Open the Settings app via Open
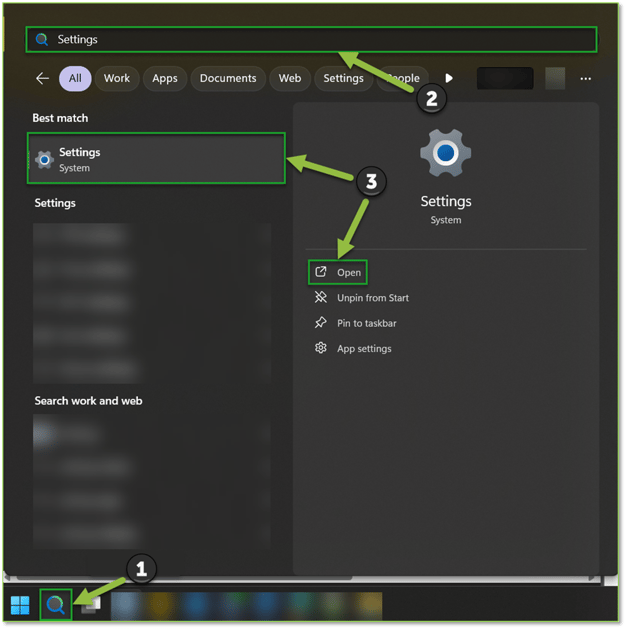 click(x=337, y=272)
